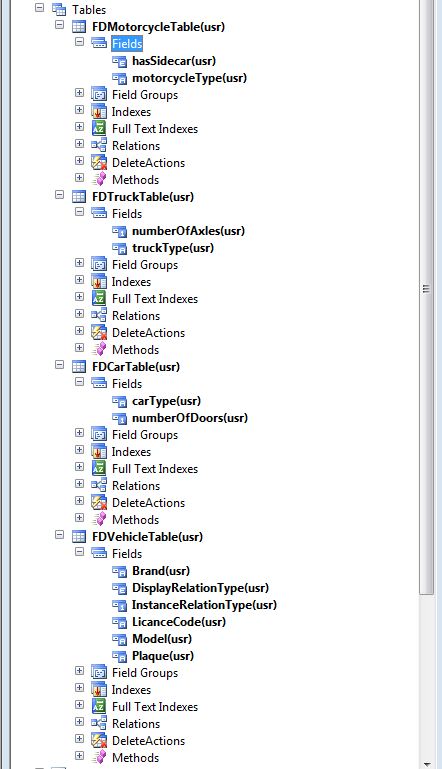
Task: Click DeleteActions icon under FDMotorcycleTable
Action: [x=99, y=162]
